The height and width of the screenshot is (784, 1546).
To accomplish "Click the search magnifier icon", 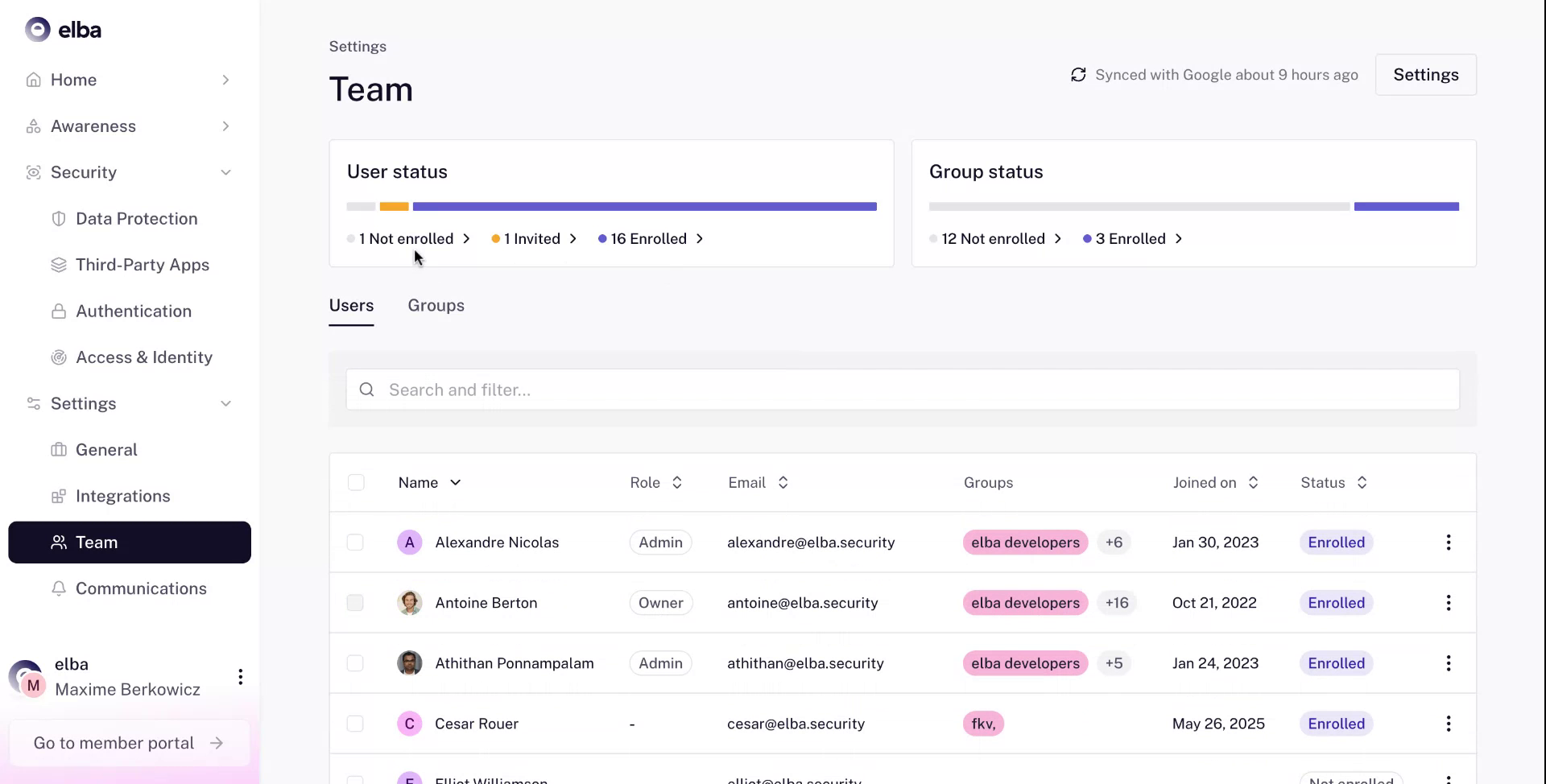I will pos(366,390).
